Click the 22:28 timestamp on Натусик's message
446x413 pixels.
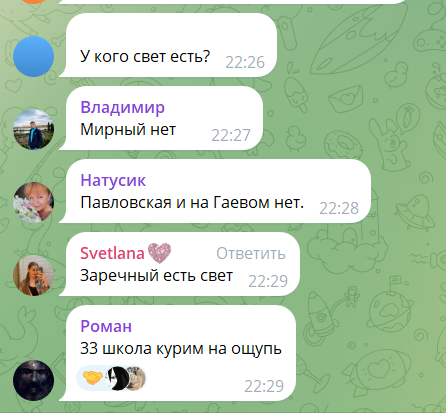tap(339, 208)
